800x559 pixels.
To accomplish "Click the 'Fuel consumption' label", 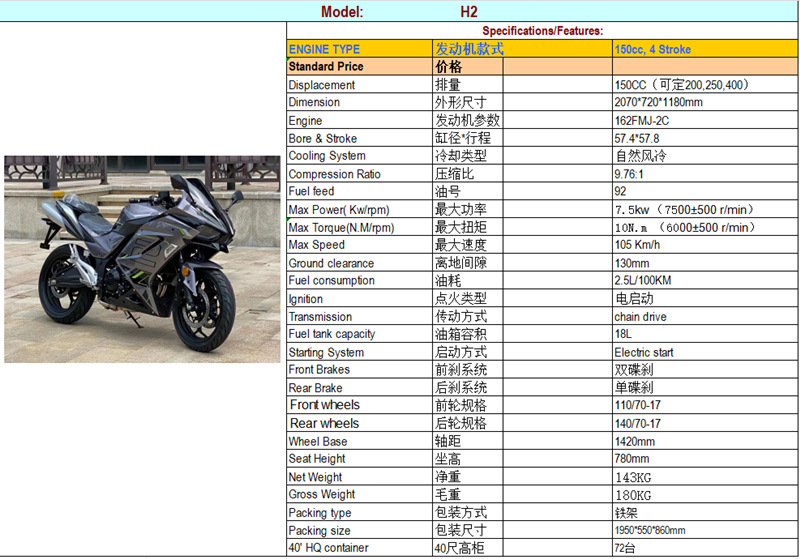I will tap(331, 281).
